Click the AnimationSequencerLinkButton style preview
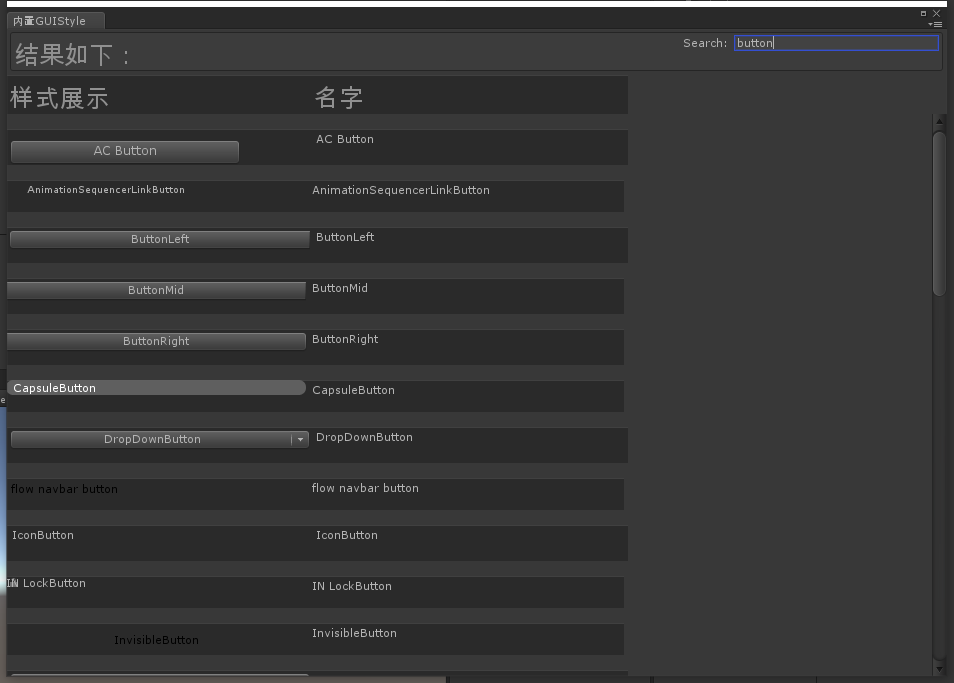954x683 pixels. (x=106, y=189)
